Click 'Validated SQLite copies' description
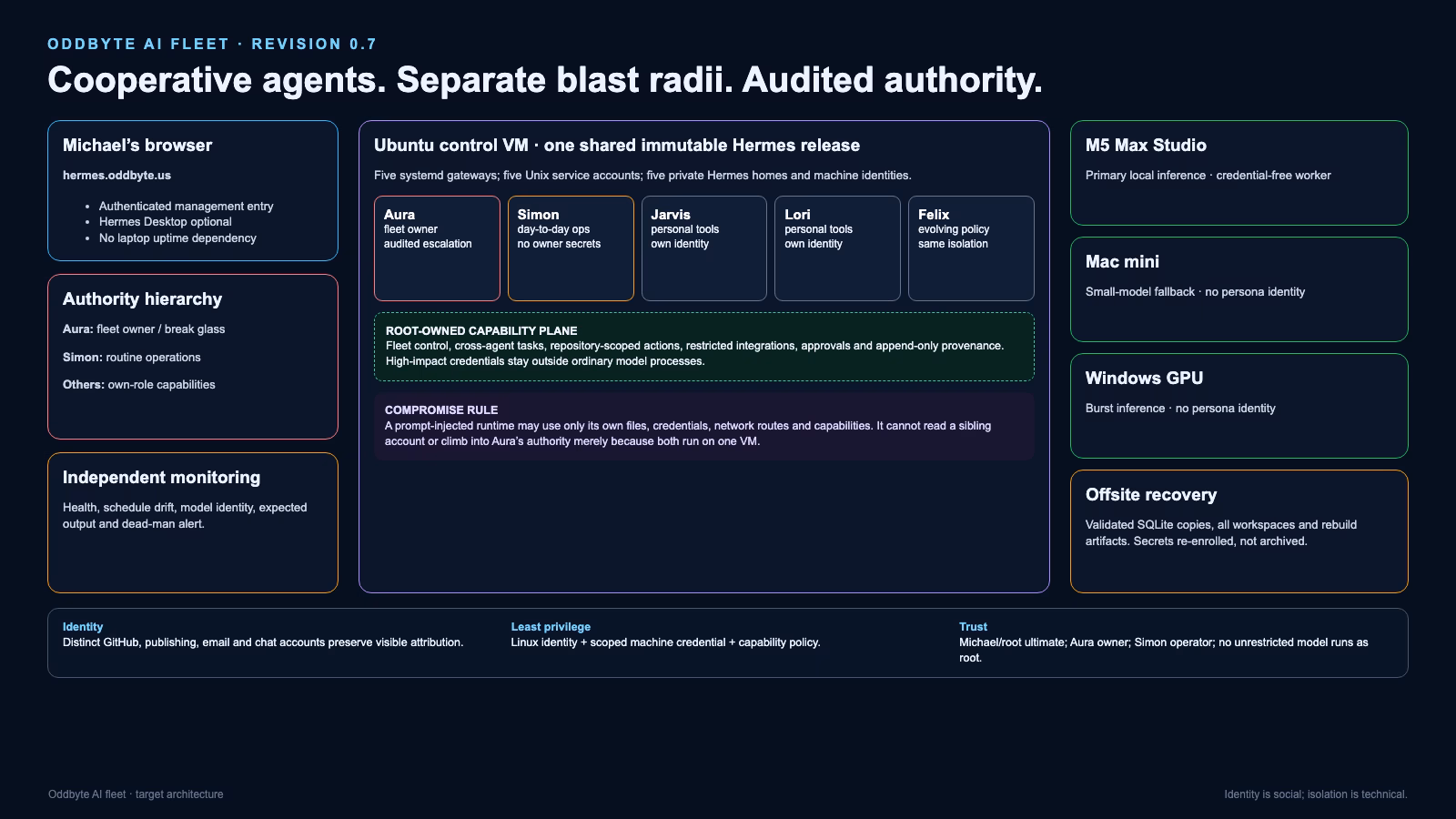The height and width of the screenshot is (819, 1456). point(1221,533)
